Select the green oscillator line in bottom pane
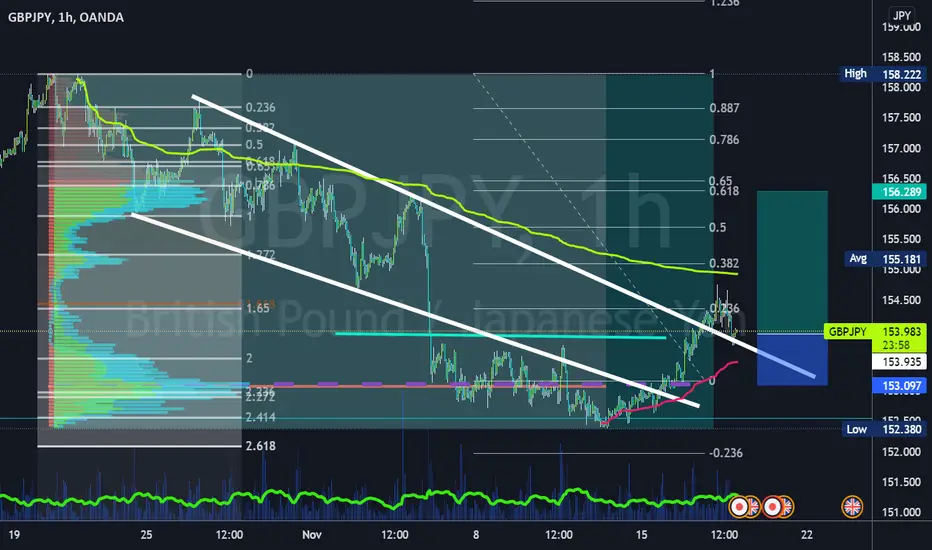The height and width of the screenshot is (550, 932). click(x=369, y=499)
